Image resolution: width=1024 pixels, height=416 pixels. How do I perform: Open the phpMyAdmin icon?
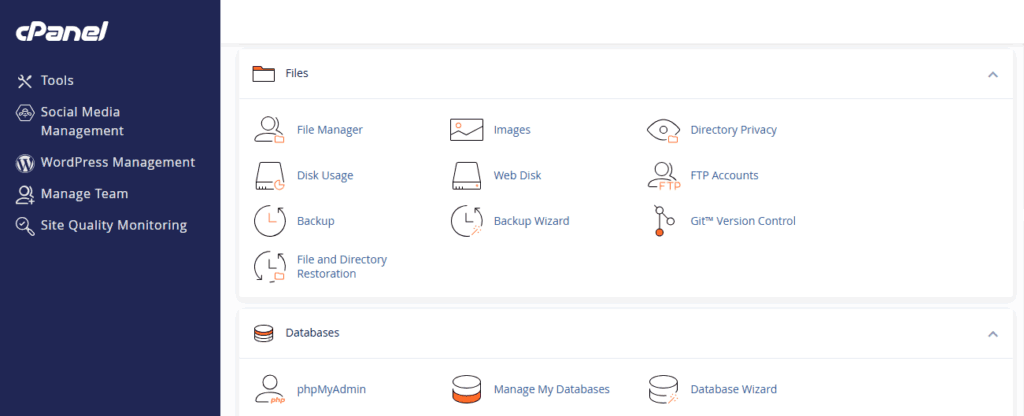tap(270, 390)
